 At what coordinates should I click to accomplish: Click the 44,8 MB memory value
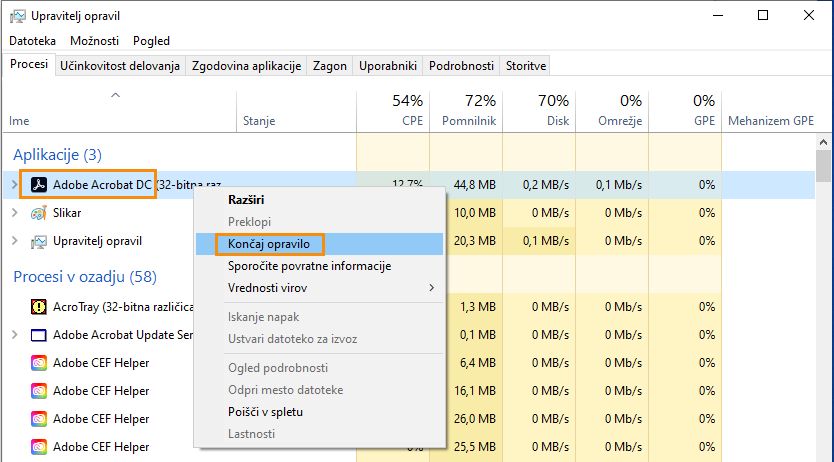pos(474,185)
